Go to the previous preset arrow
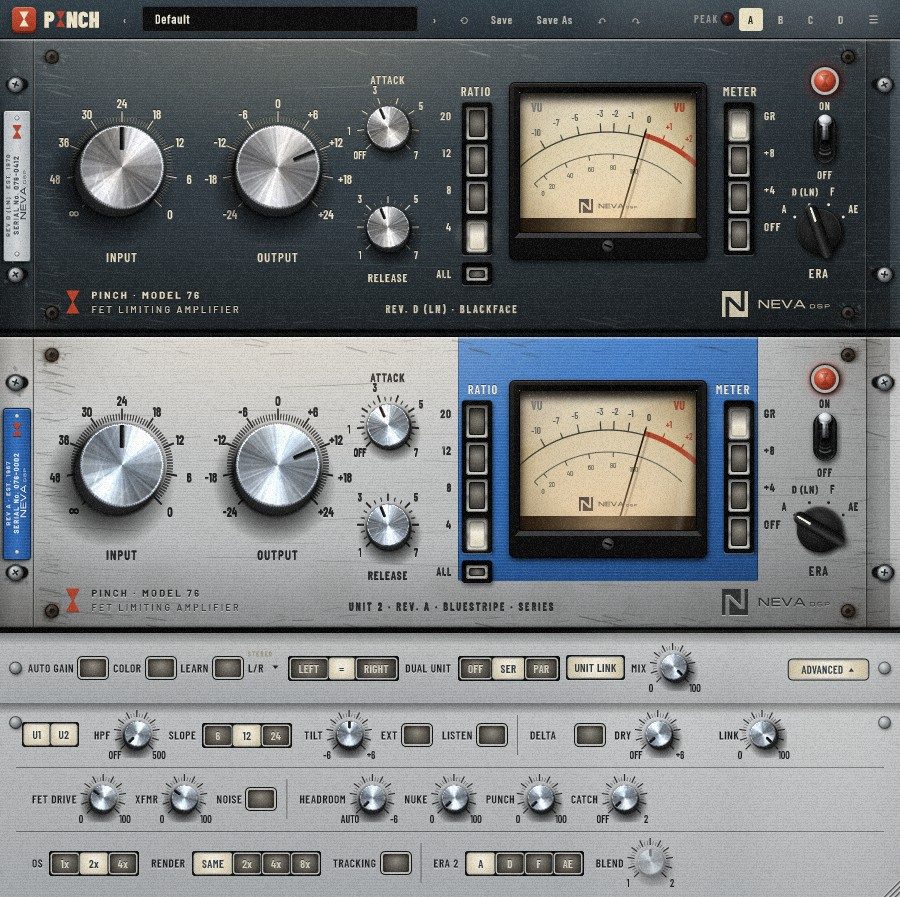The height and width of the screenshot is (897, 900). (125, 21)
